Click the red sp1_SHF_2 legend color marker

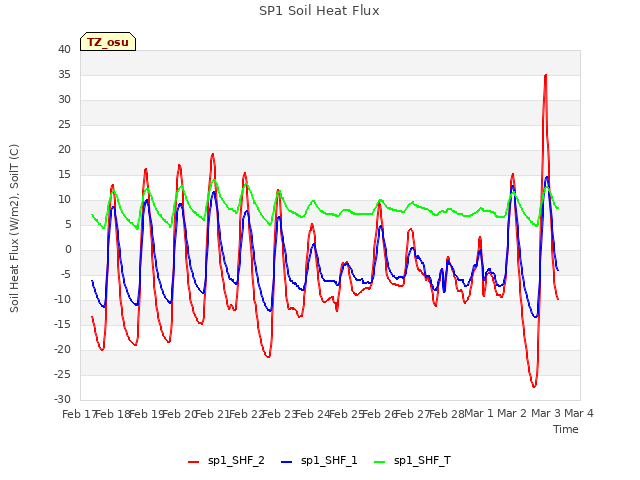point(193,462)
